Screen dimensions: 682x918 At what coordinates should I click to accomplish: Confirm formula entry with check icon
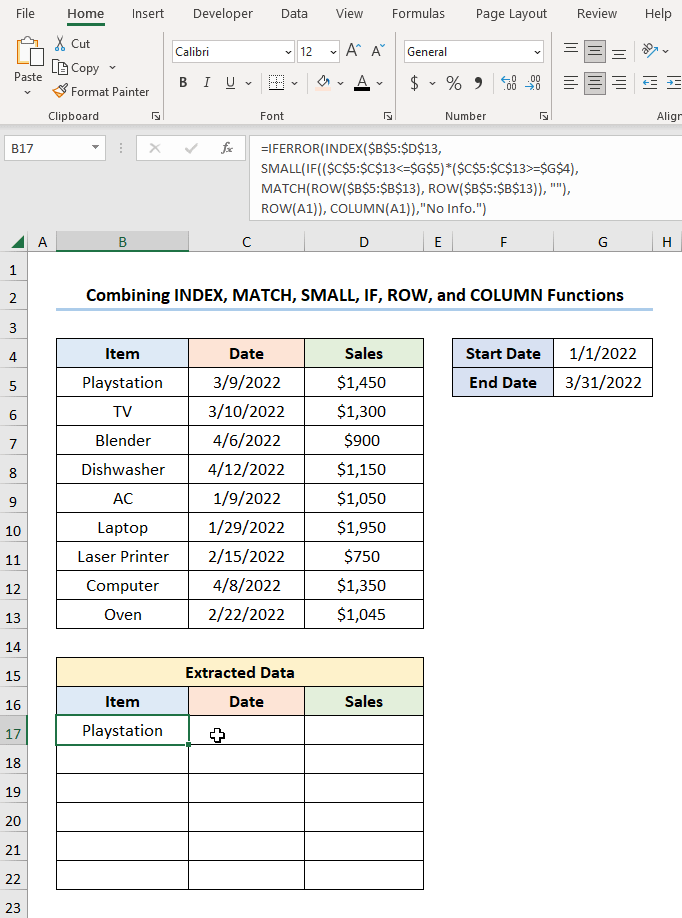click(191, 148)
